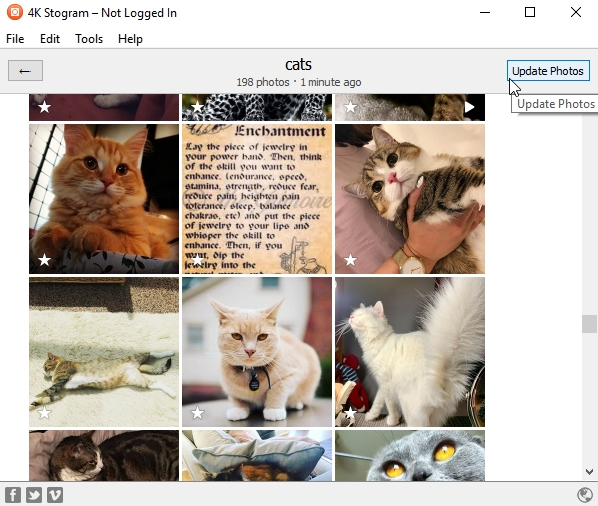Star the Enchantment text image
This screenshot has height=506, width=598.
coord(198,260)
